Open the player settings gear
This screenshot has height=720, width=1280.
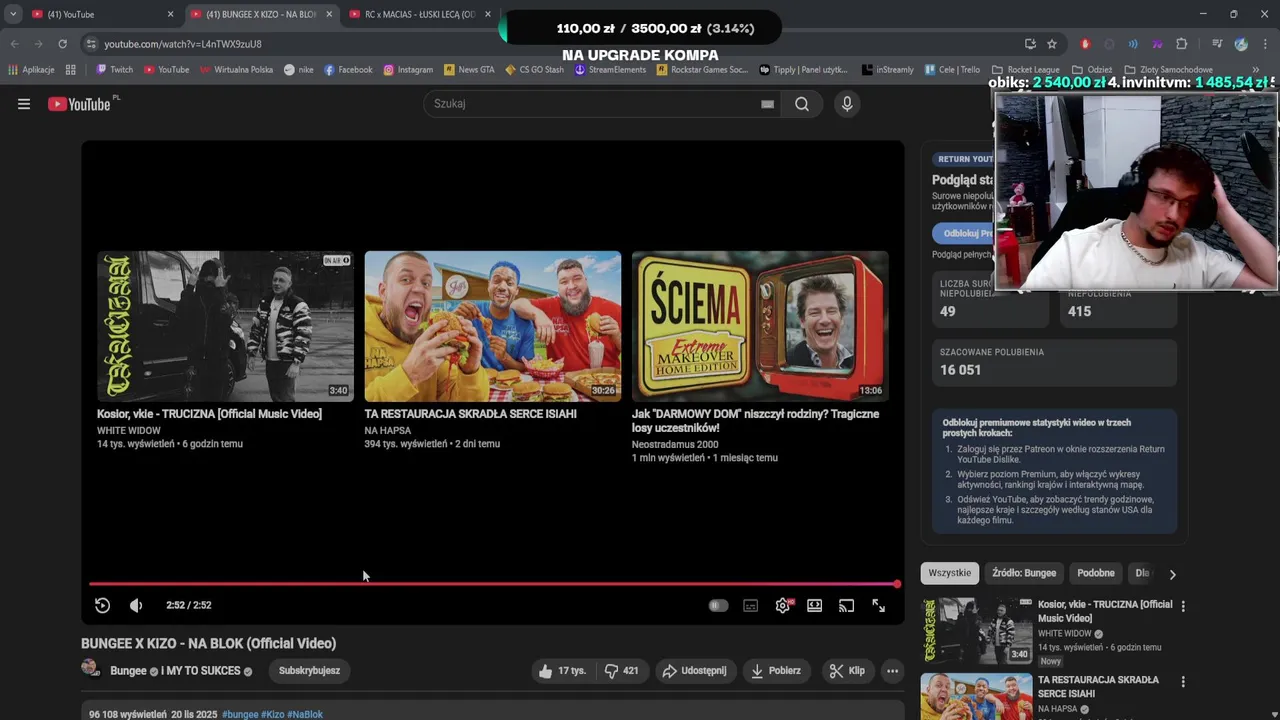click(x=783, y=605)
